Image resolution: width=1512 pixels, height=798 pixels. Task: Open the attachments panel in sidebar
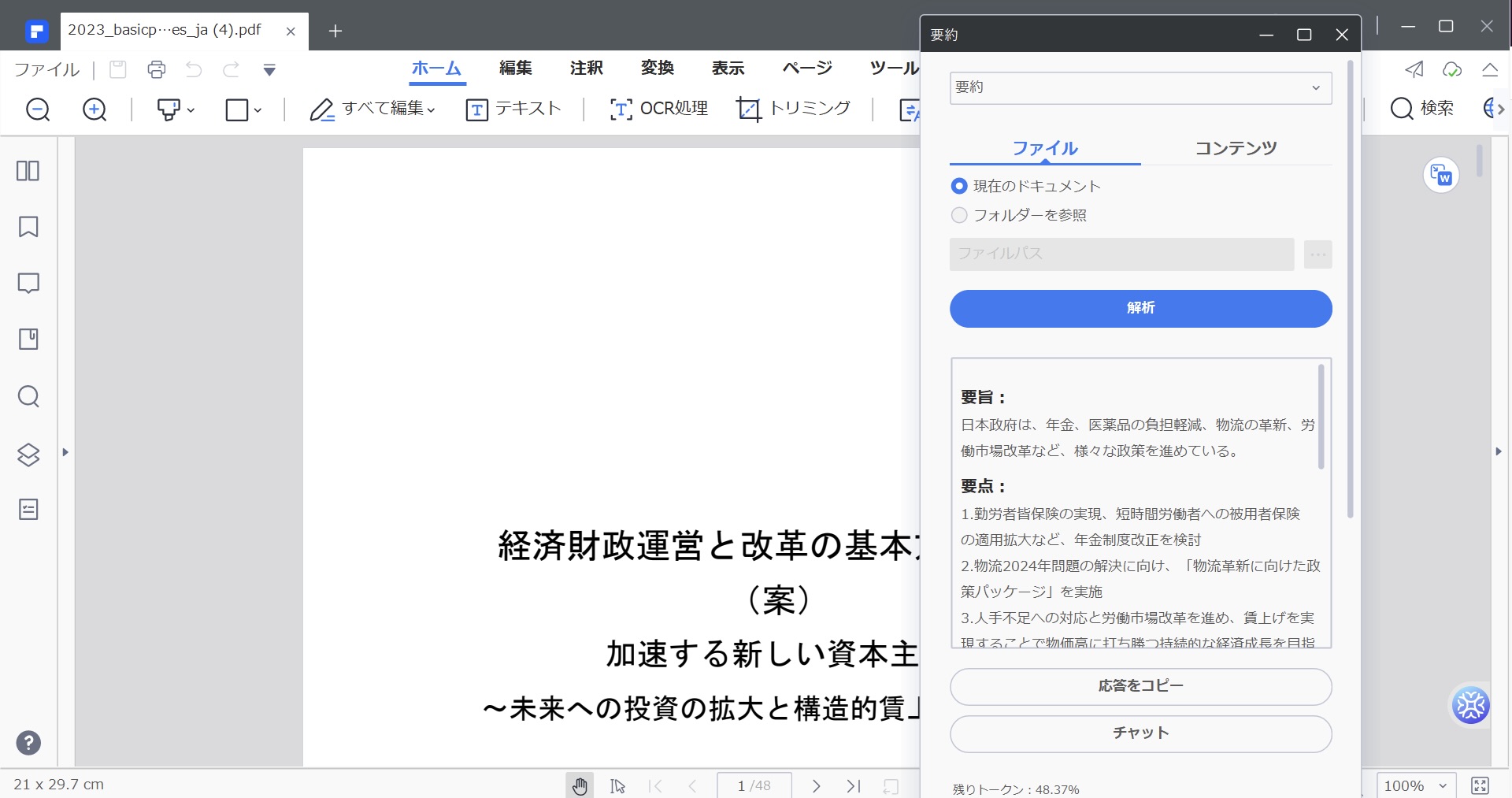28,340
